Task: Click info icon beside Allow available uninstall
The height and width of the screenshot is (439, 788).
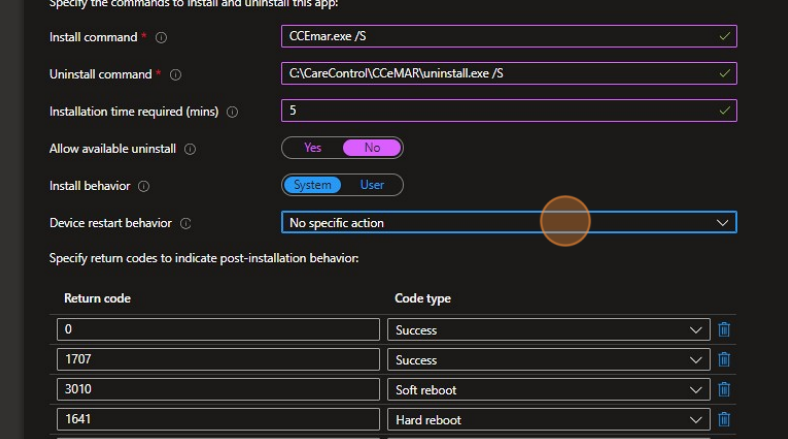Action: (190, 149)
